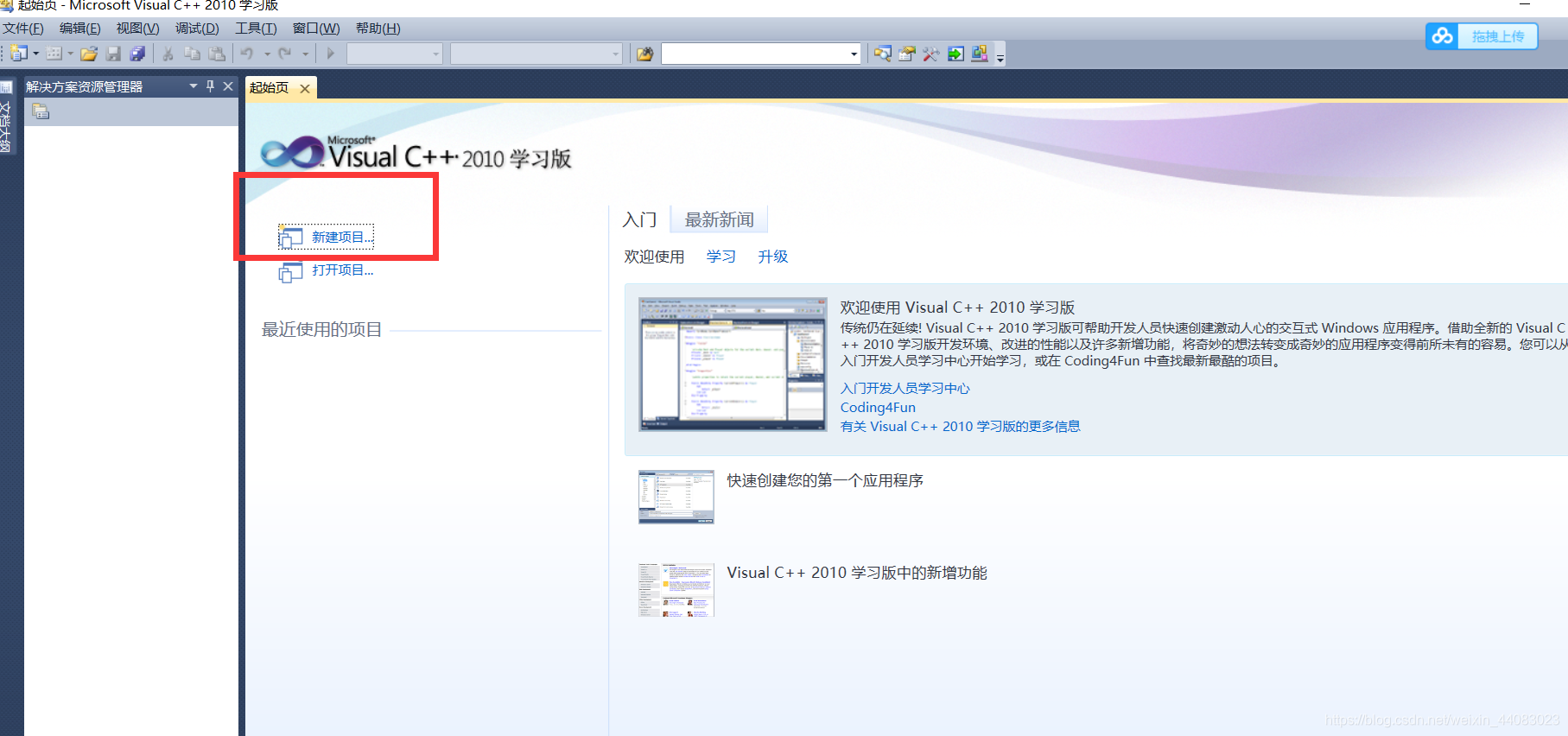Image resolution: width=1568 pixels, height=736 pixels.
Task: Click the Solution Explorer properties icon
Action: point(41,111)
